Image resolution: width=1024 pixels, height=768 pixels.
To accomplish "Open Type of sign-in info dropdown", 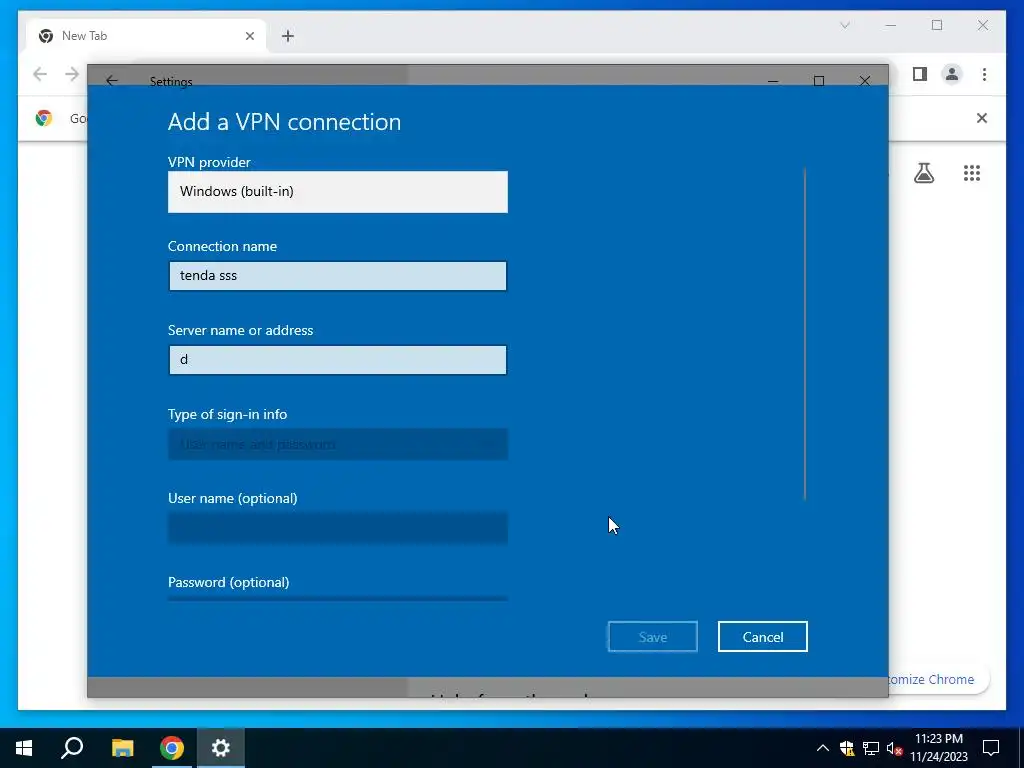I will [338, 444].
